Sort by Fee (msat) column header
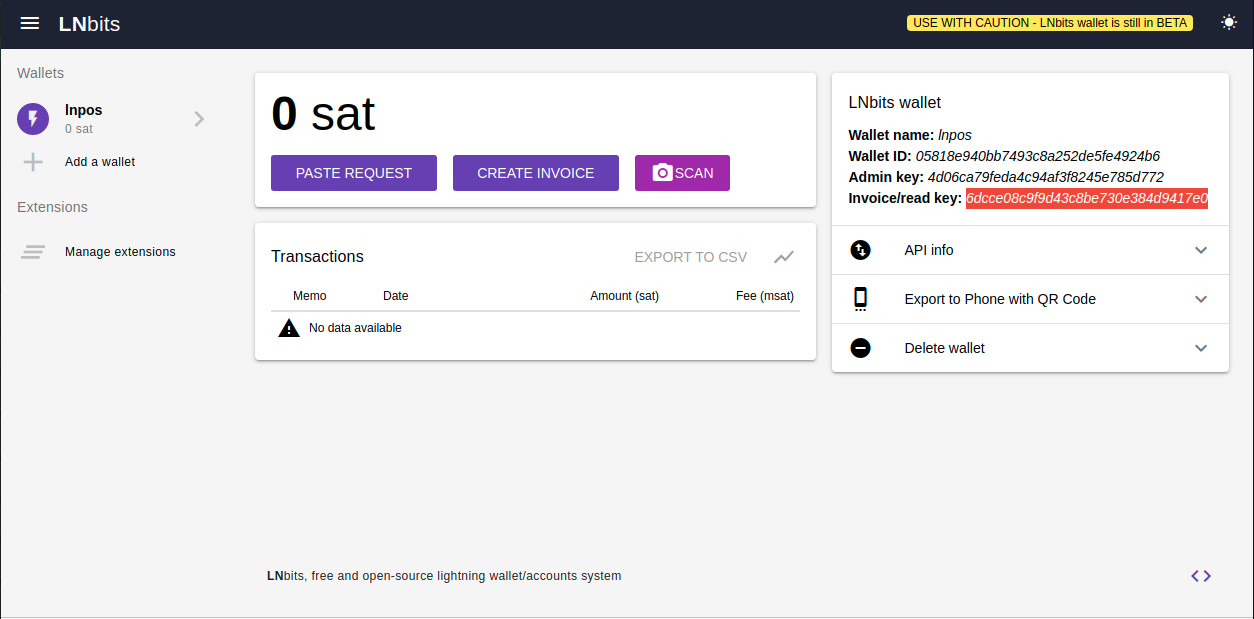Screen dimensions: 1254x619 (765, 296)
